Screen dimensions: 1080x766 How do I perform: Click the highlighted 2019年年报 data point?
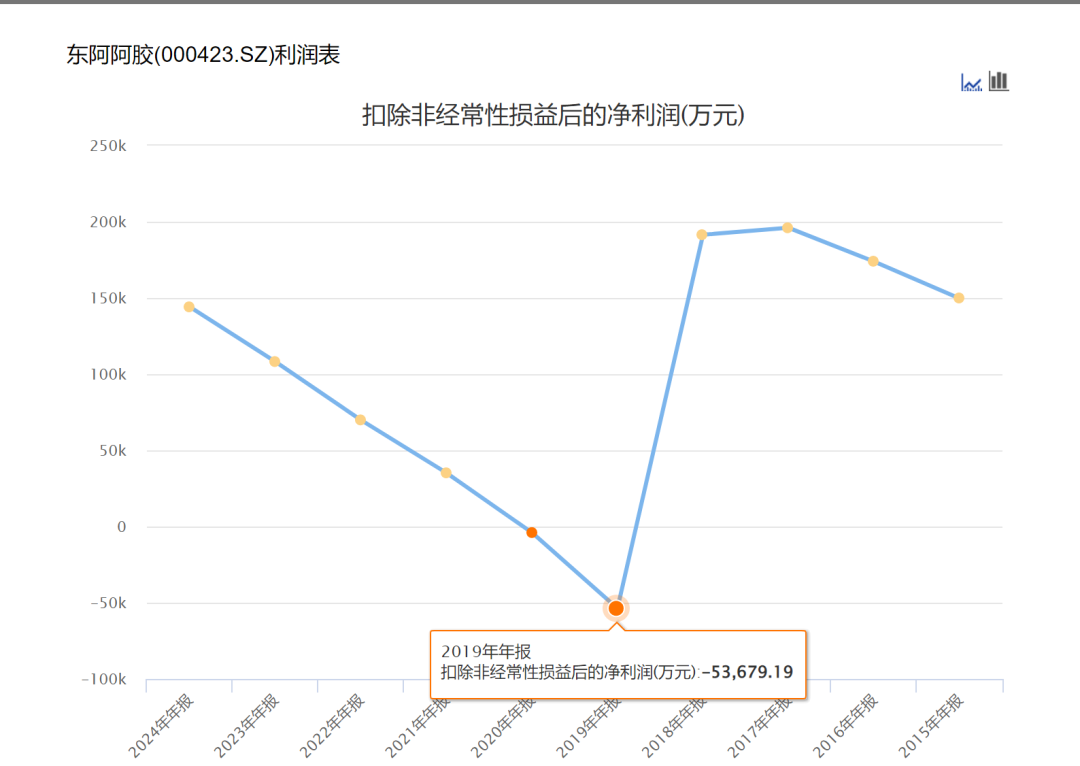click(x=615, y=607)
